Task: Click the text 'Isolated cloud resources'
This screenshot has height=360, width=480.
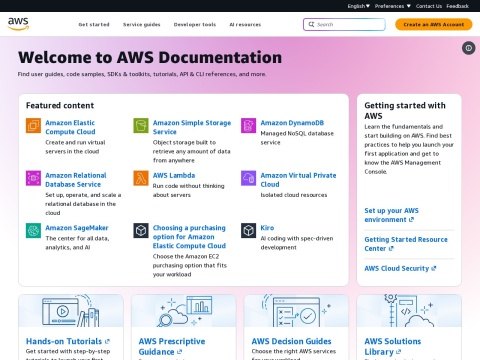Action: tap(294, 195)
